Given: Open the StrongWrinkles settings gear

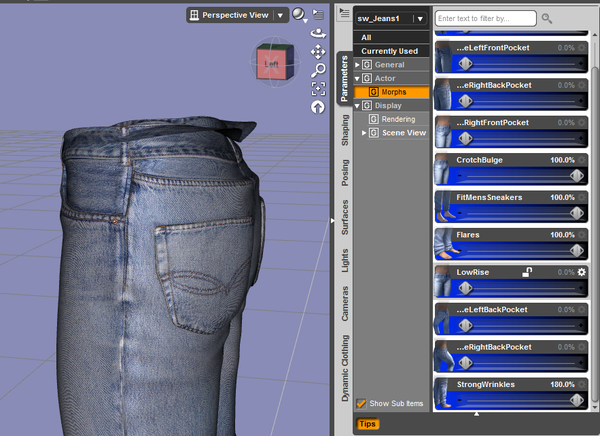Looking at the screenshot, I should tap(582, 384).
